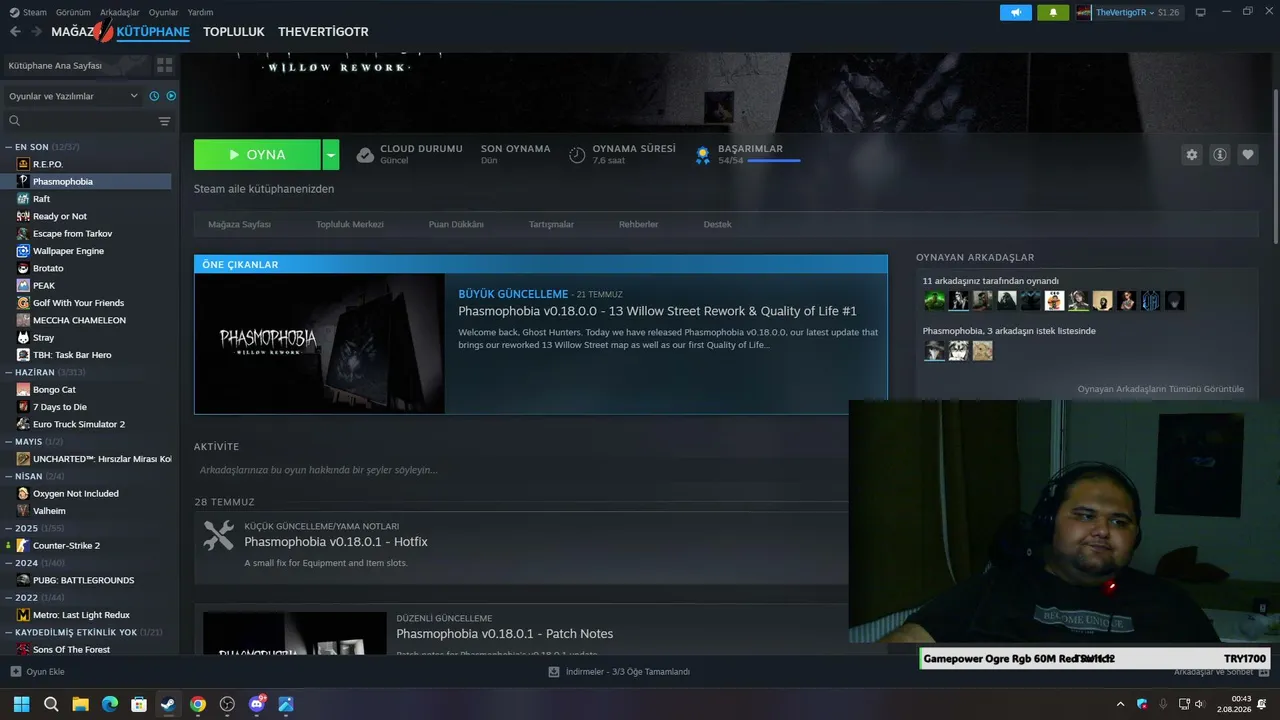This screenshot has height=720, width=1280.
Task: Click the library search magnifier icon
Action: tap(15, 121)
